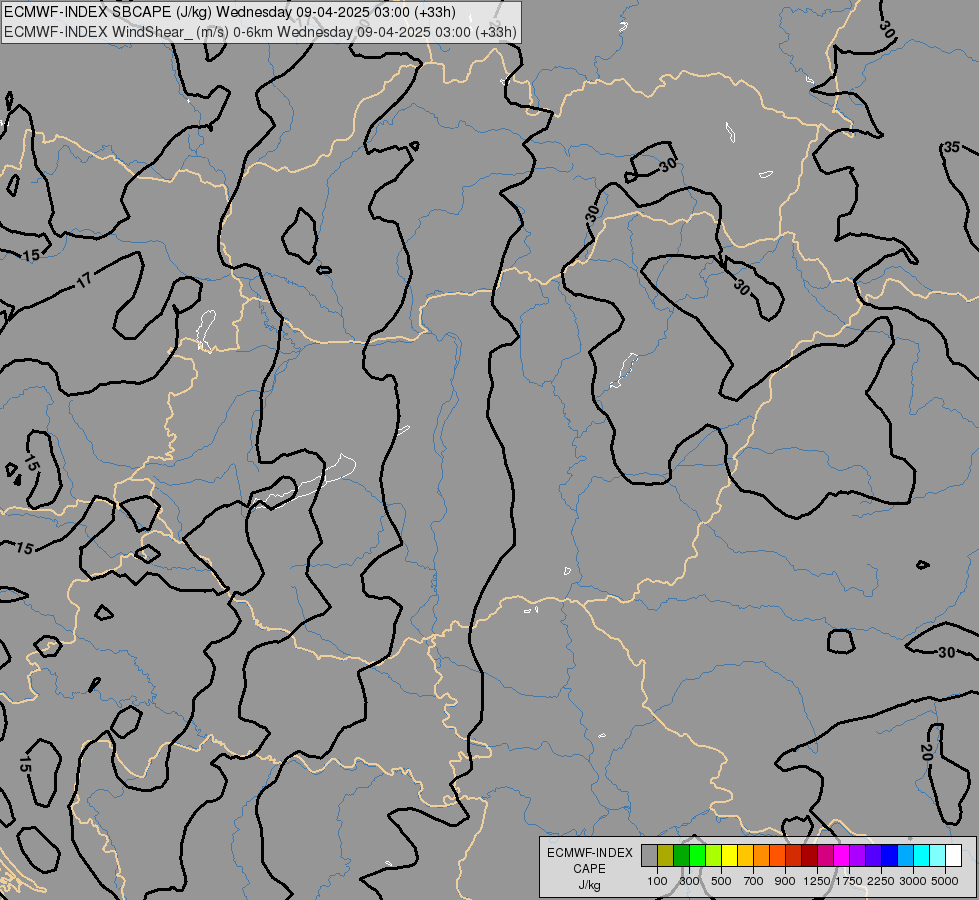The image size is (979, 900).
Task: Choose the crimson-pink swatch after 1250 tick
Action: [x=825, y=855]
